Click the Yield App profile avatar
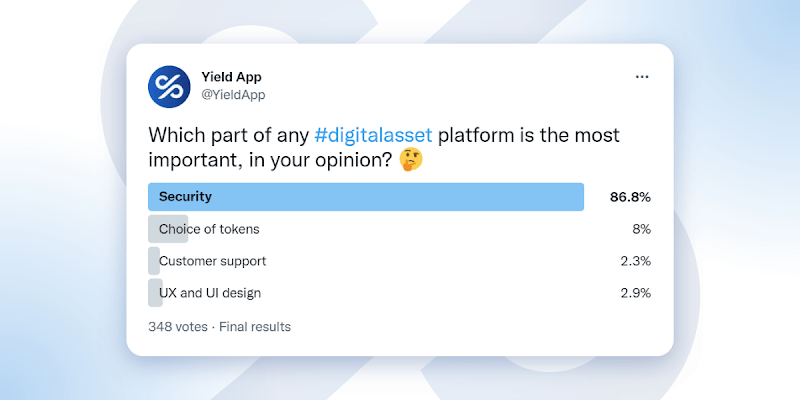This screenshot has width=800, height=400. [169, 86]
